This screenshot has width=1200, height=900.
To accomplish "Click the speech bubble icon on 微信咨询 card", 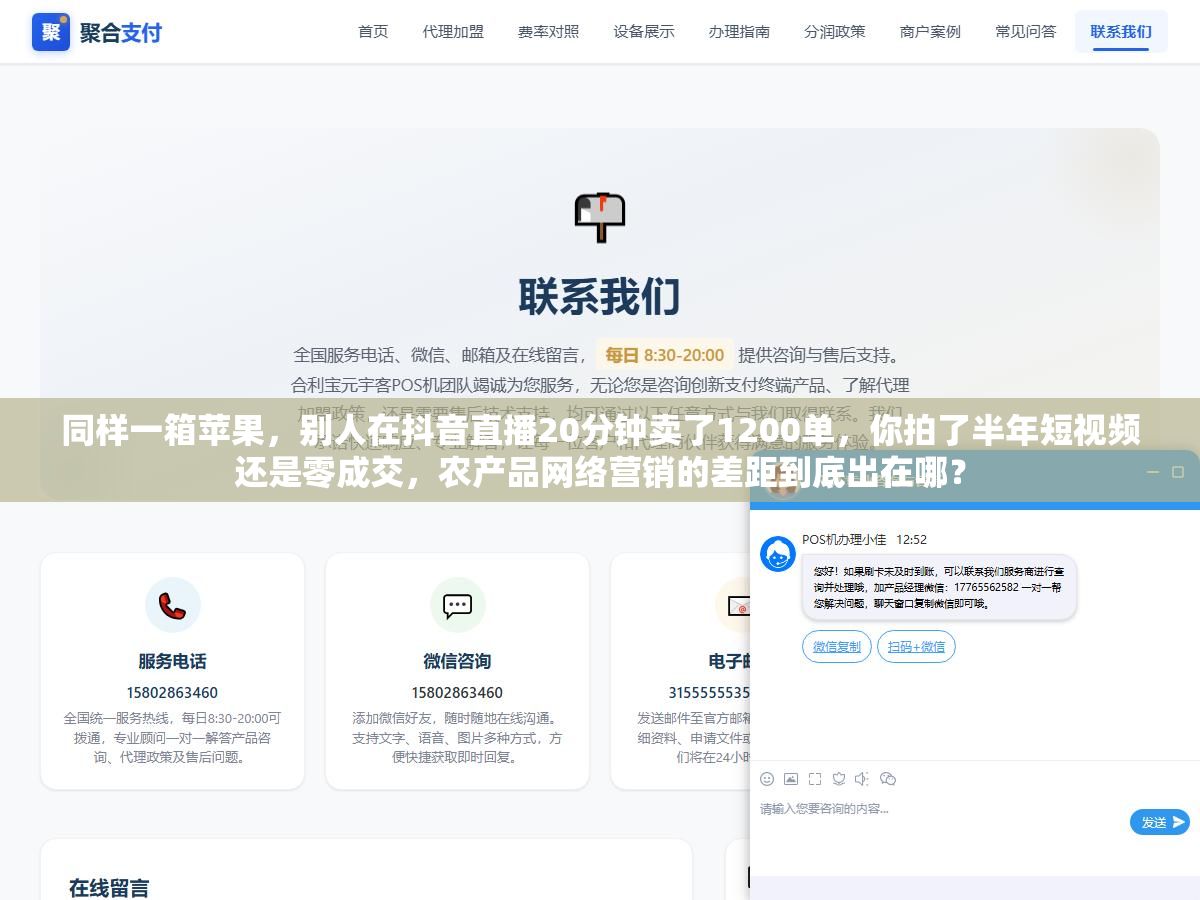I will (457, 605).
